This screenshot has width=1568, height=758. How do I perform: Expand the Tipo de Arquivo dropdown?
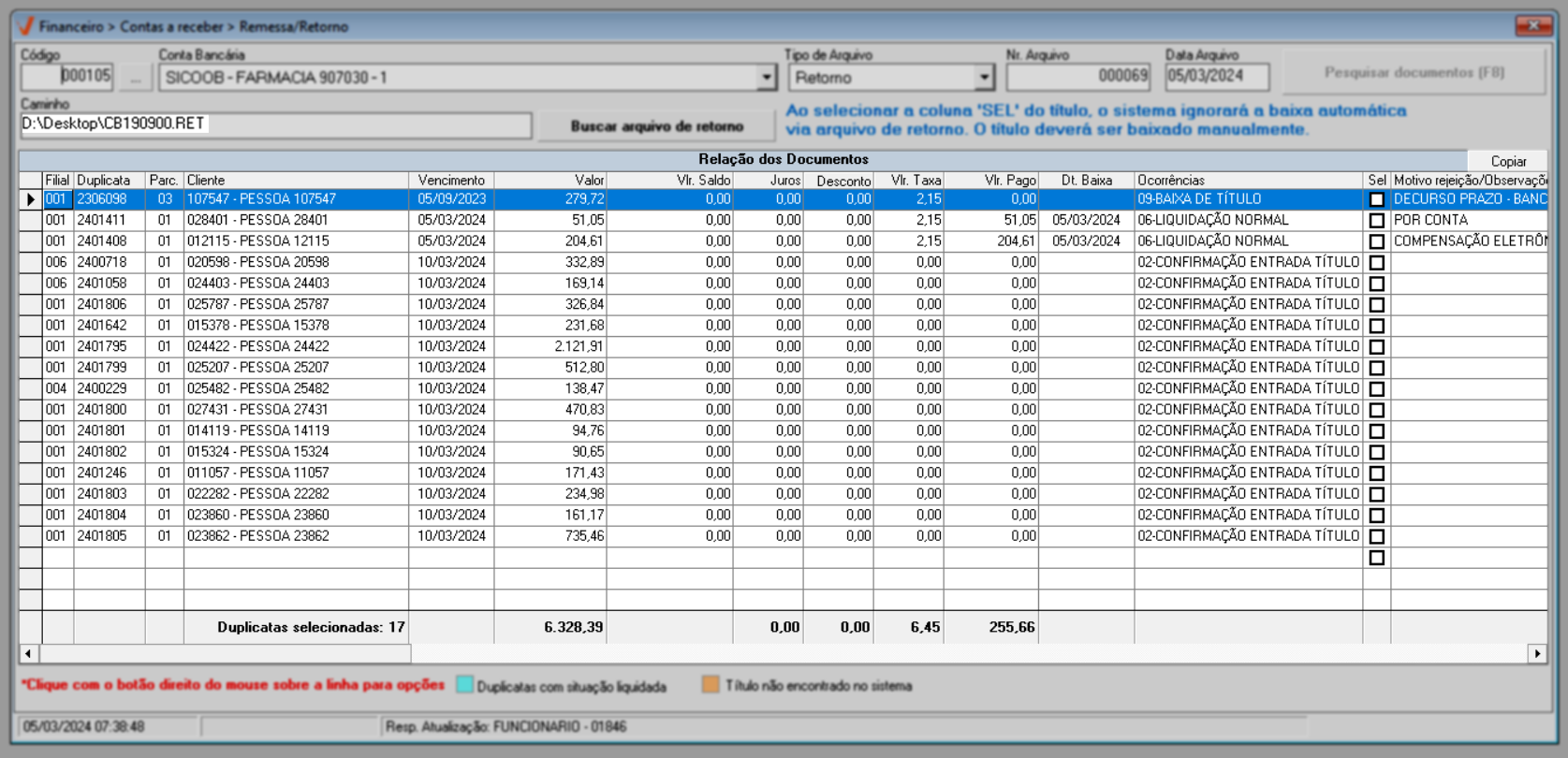coord(984,78)
